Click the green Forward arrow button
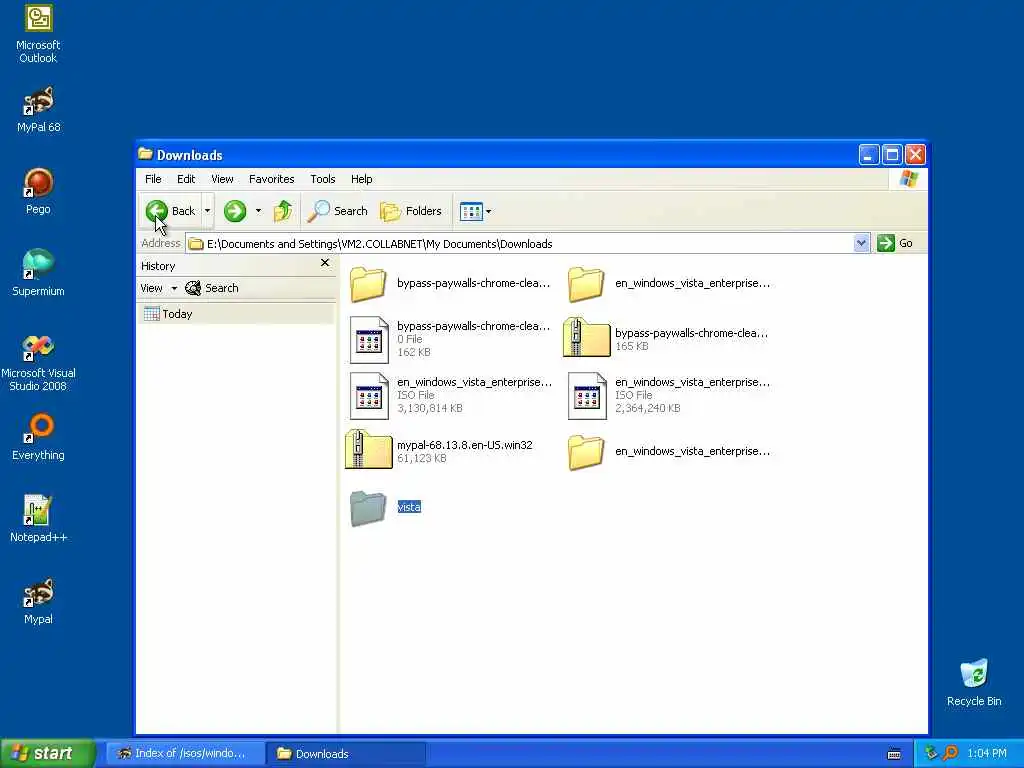This screenshot has height=768, width=1024. point(235,211)
